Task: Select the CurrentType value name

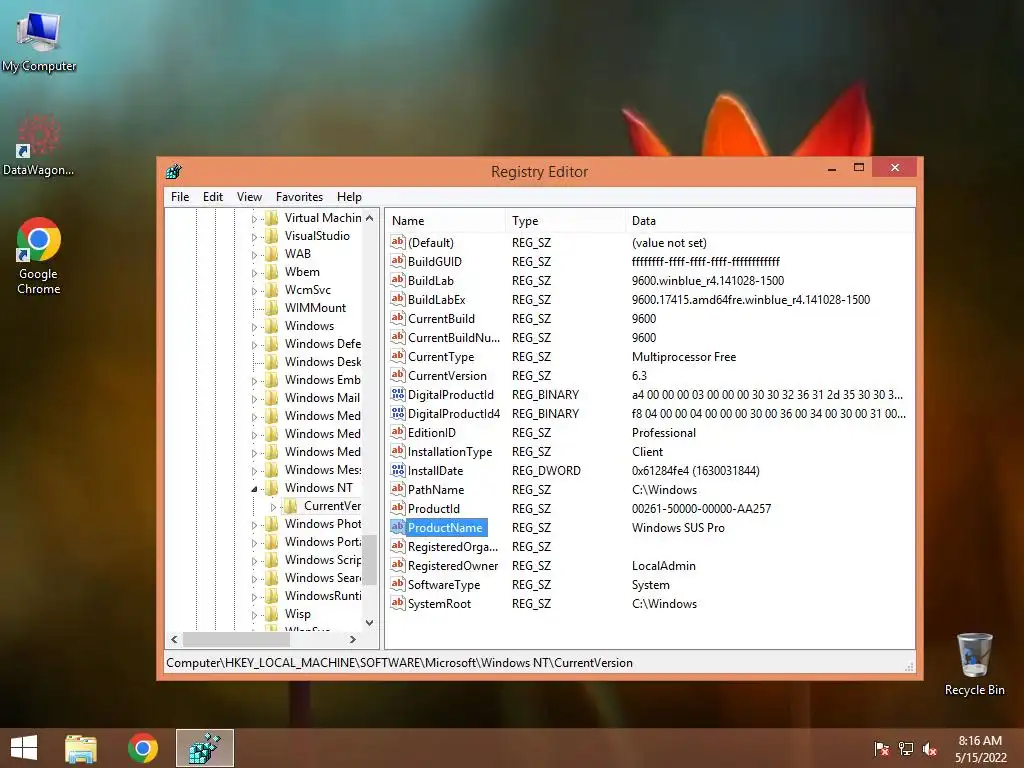Action: (x=441, y=357)
